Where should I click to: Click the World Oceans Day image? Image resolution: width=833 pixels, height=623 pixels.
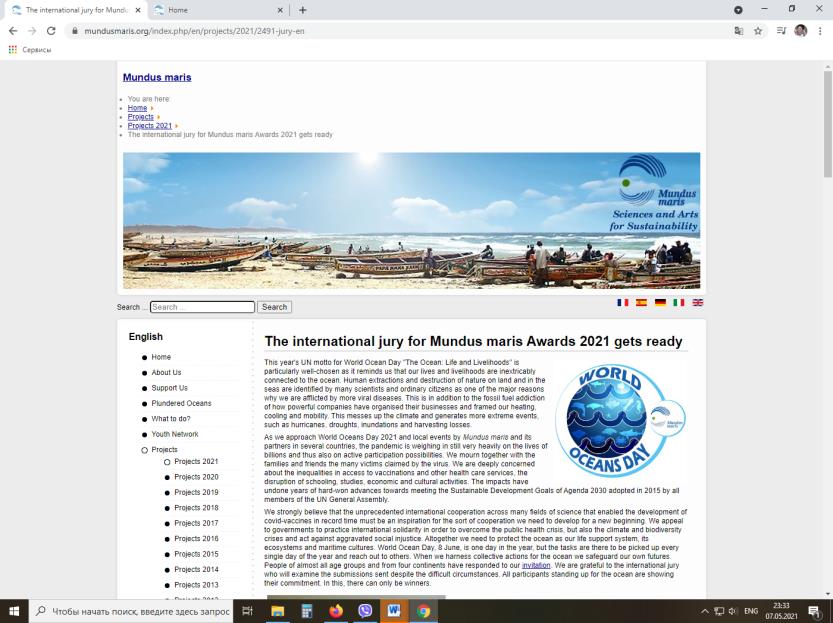[620, 421]
